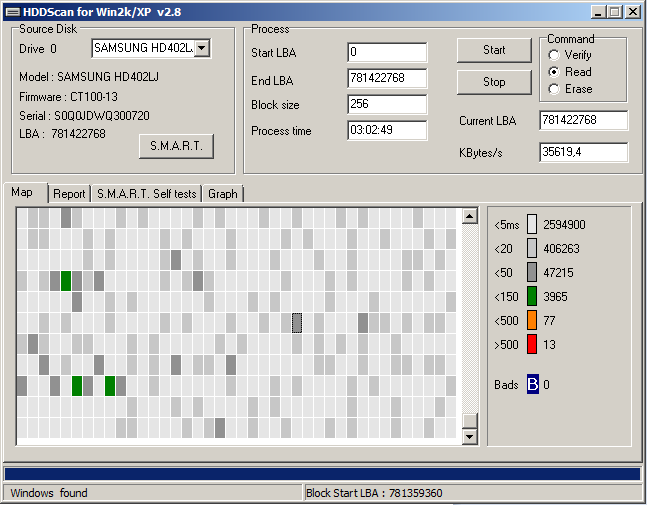Click the green <150 color swatch

click(532, 296)
